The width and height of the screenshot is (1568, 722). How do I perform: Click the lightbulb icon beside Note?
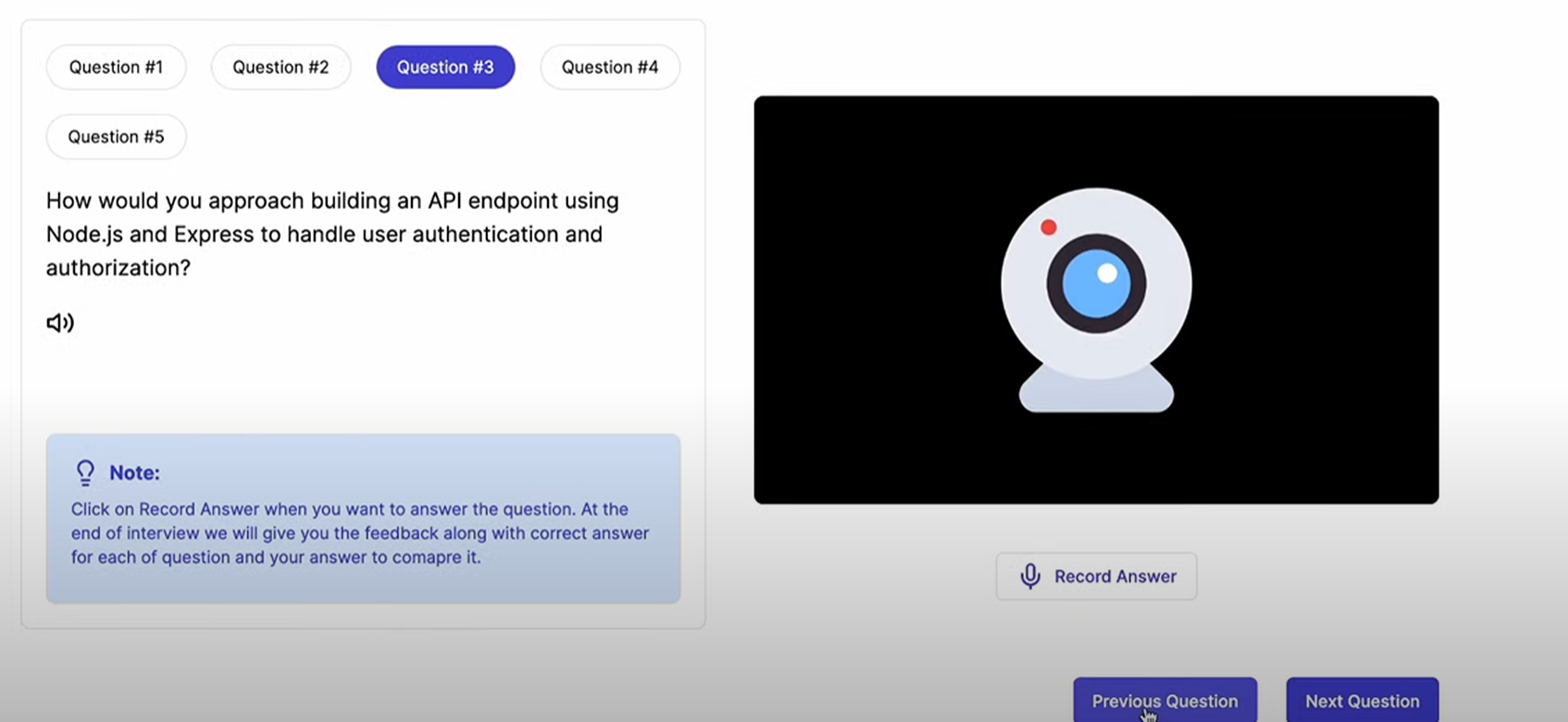click(x=85, y=473)
